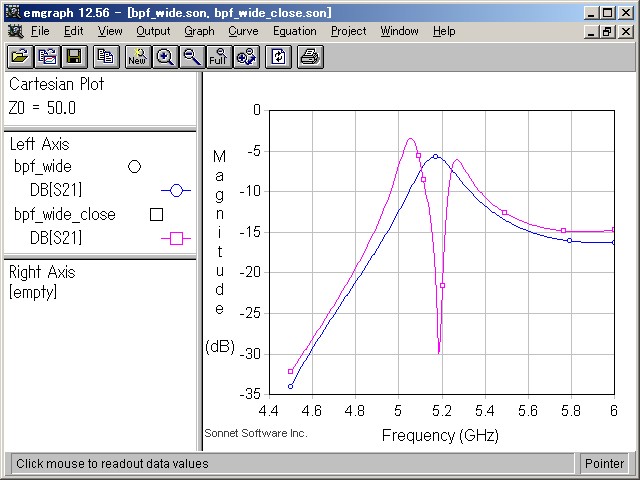Click the [empty] entry under Right Axis
The image size is (640, 480).
click(x=33, y=292)
